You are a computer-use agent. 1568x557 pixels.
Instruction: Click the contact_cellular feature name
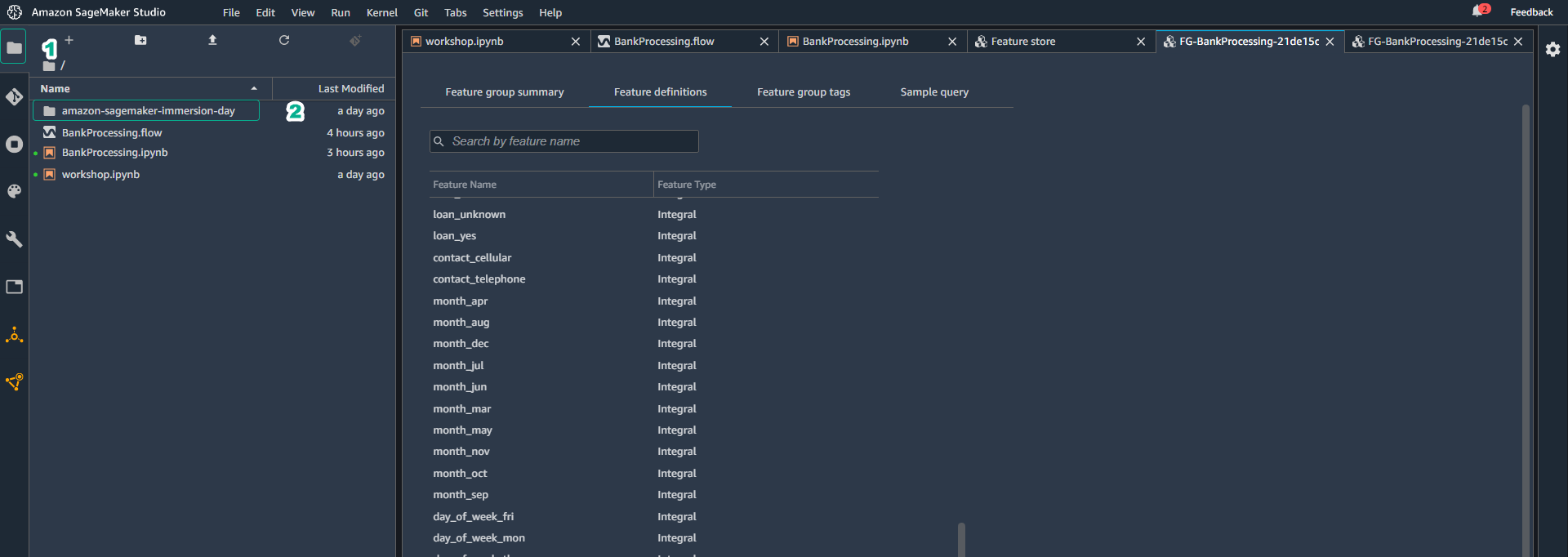coord(472,258)
